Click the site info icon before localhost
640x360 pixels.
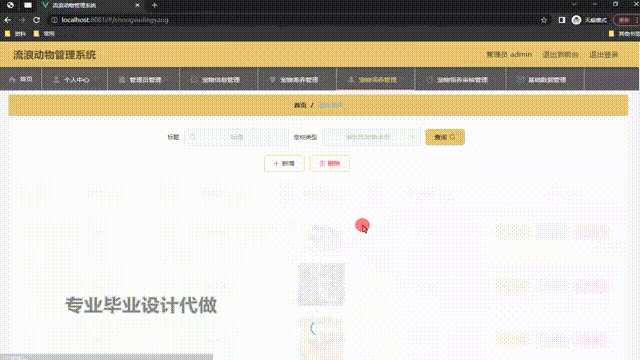coord(54,20)
